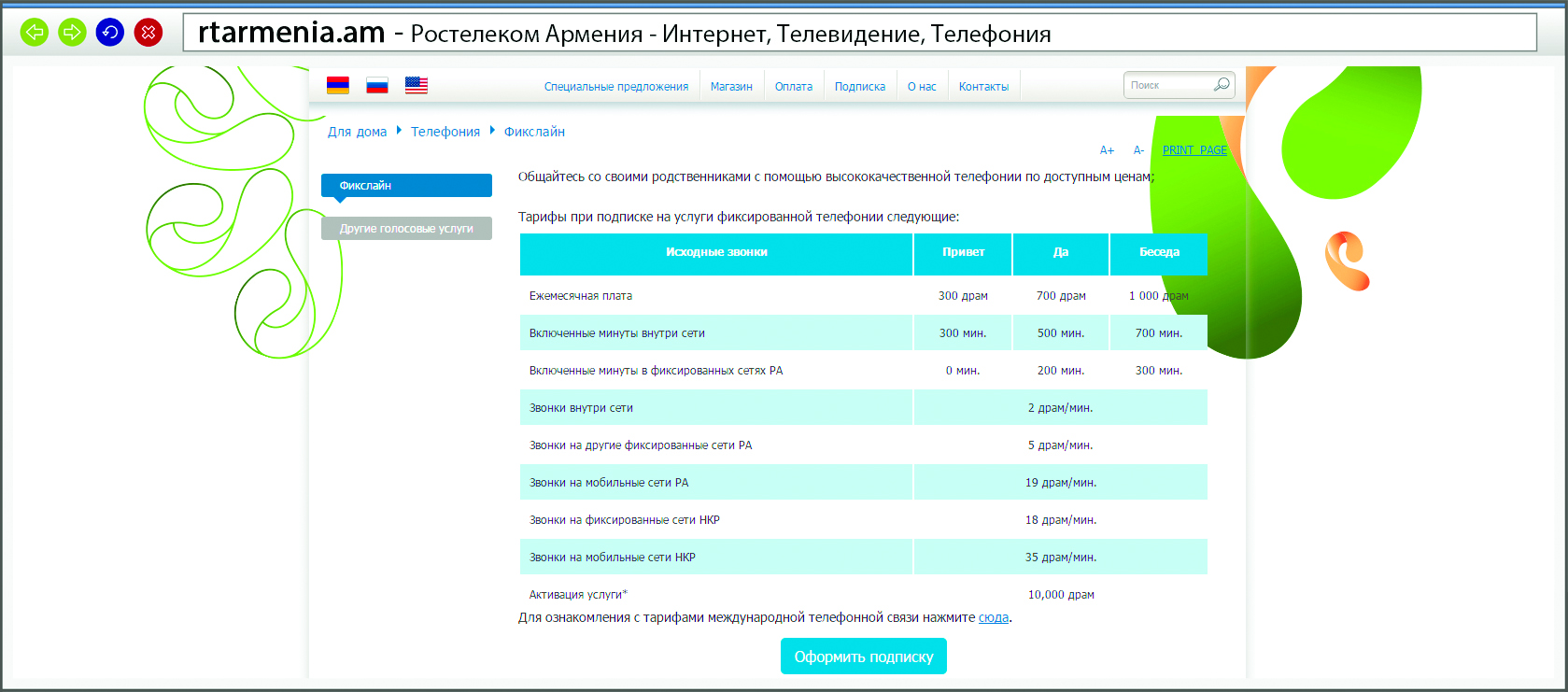Click the Активация услуги* row label
This screenshot has width=1568, height=692.
pyautogui.click(x=578, y=595)
